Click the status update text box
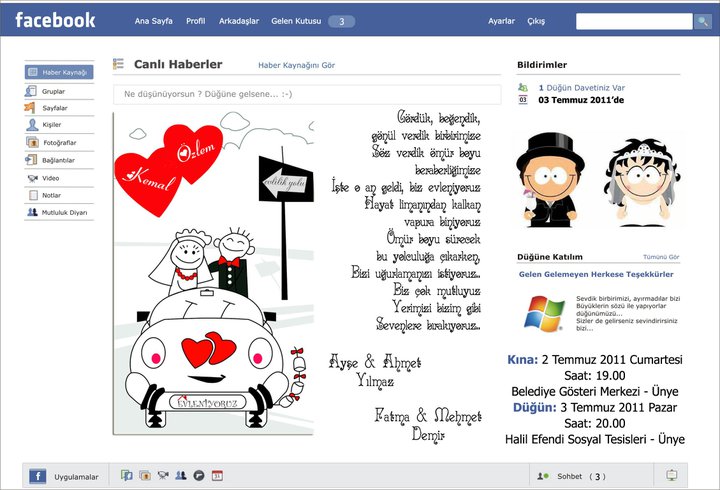The image size is (720, 490). click(x=306, y=94)
